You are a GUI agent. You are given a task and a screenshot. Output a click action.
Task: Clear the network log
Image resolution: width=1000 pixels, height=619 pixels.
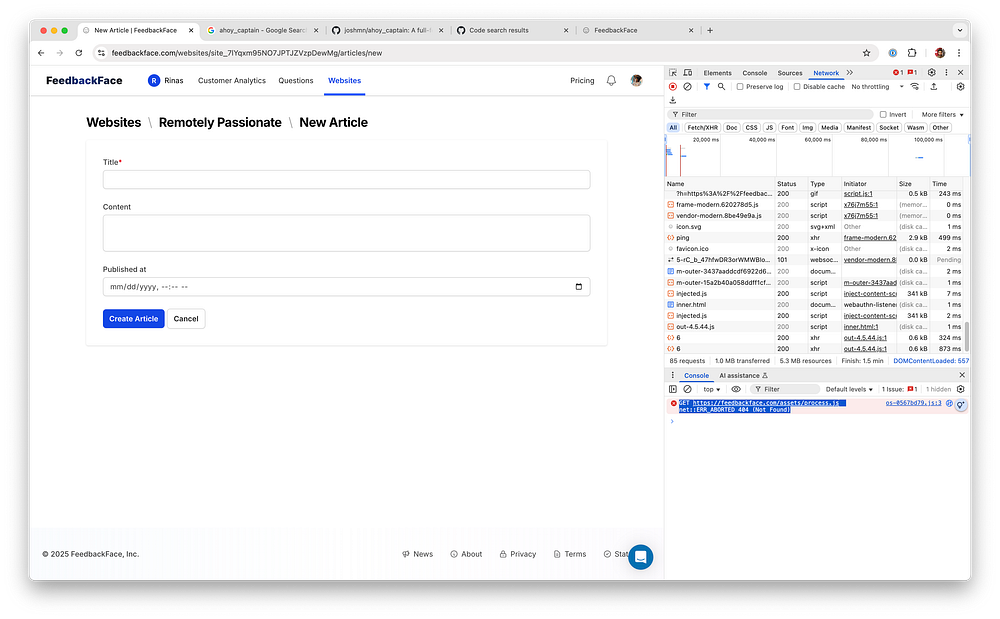(688, 87)
